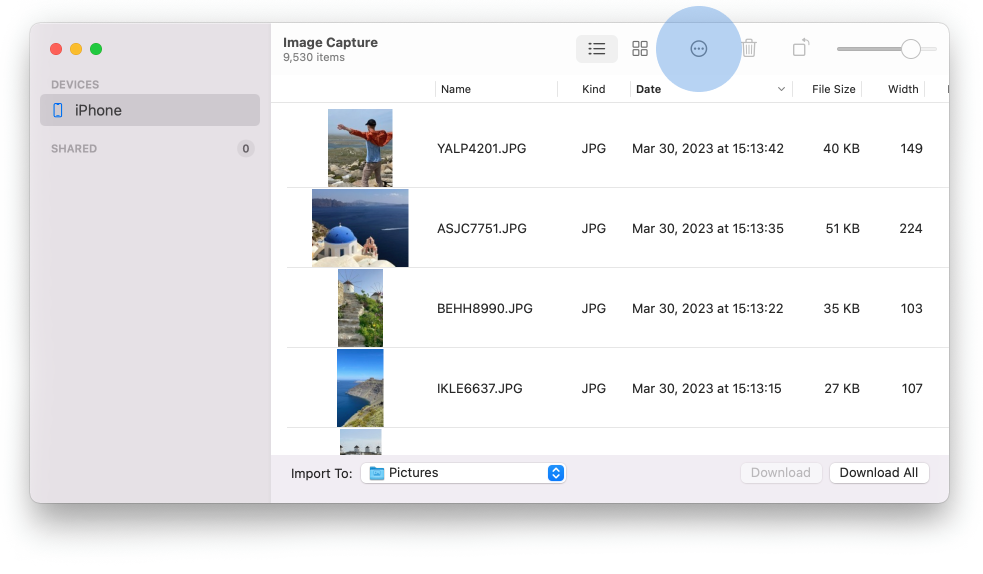Image resolution: width=983 pixels, height=574 pixels.
Task: Click the Shared count badge 0
Action: click(246, 149)
